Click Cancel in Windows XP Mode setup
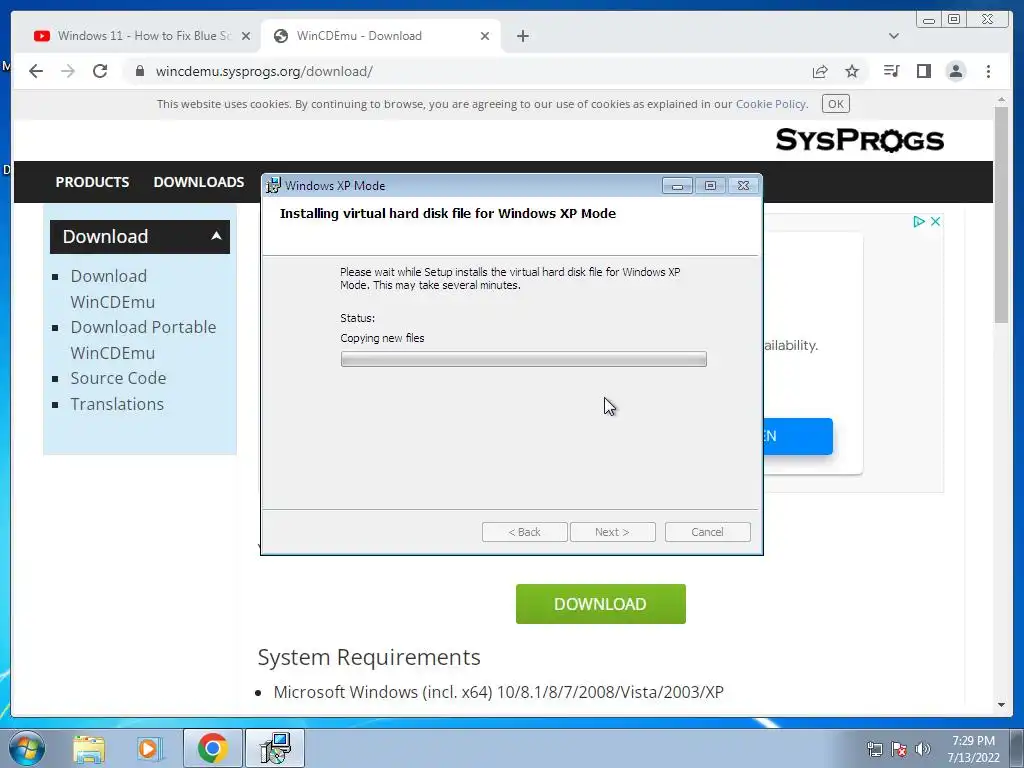1024x768 pixels. [707, 532]
